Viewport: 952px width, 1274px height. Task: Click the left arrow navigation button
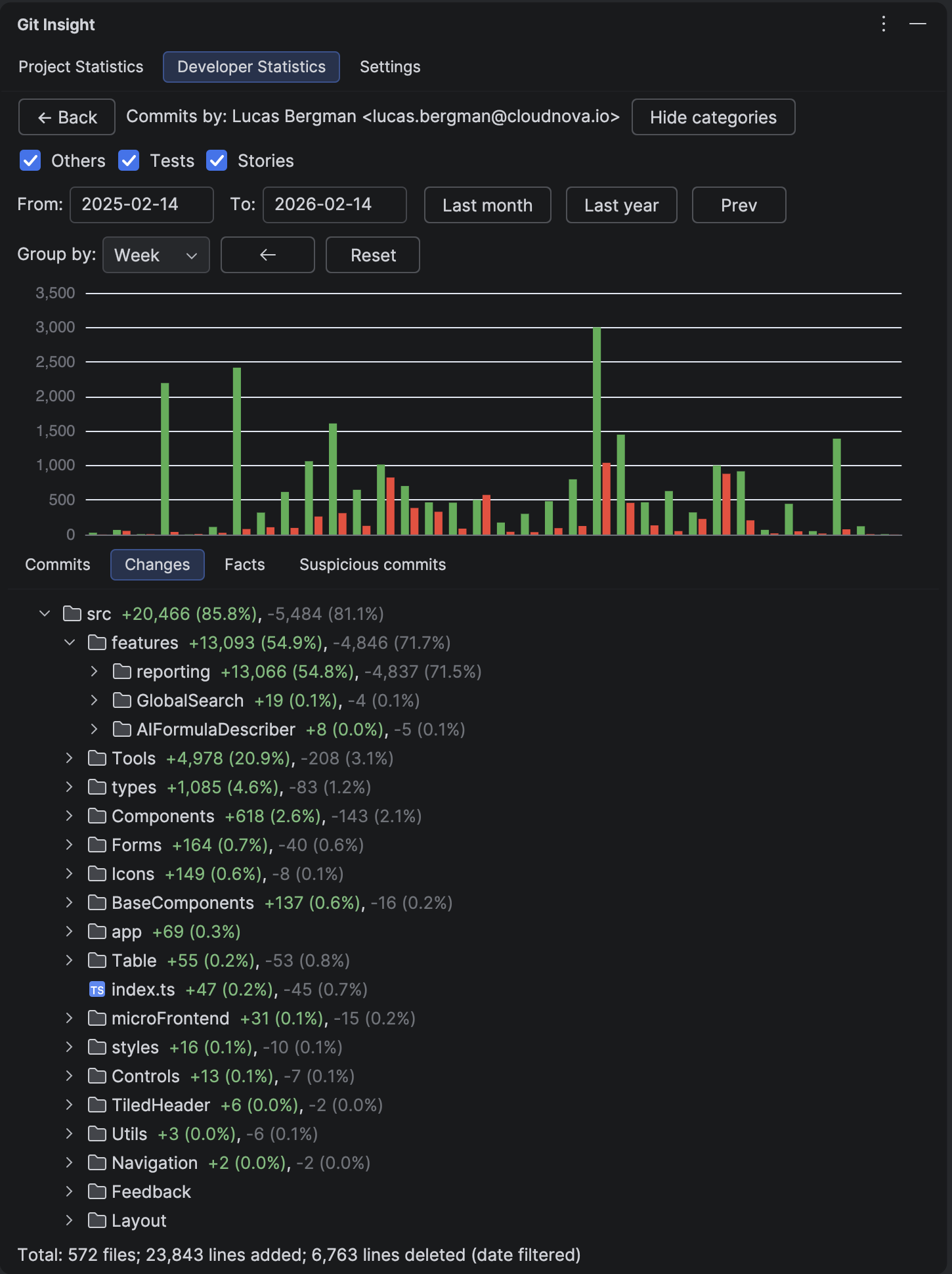[x=267, y=255]
